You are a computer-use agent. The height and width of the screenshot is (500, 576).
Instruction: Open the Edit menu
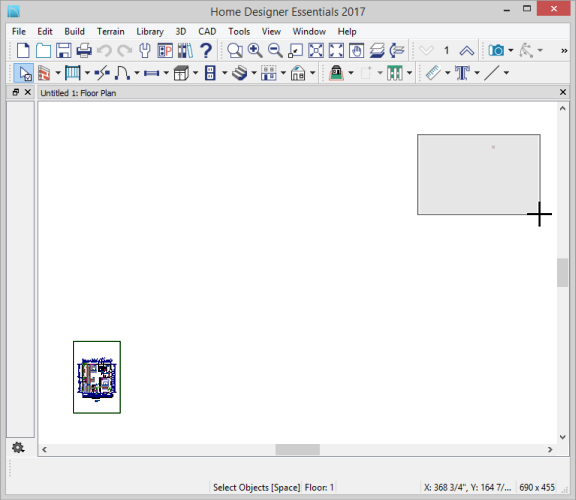click(45, 32)
